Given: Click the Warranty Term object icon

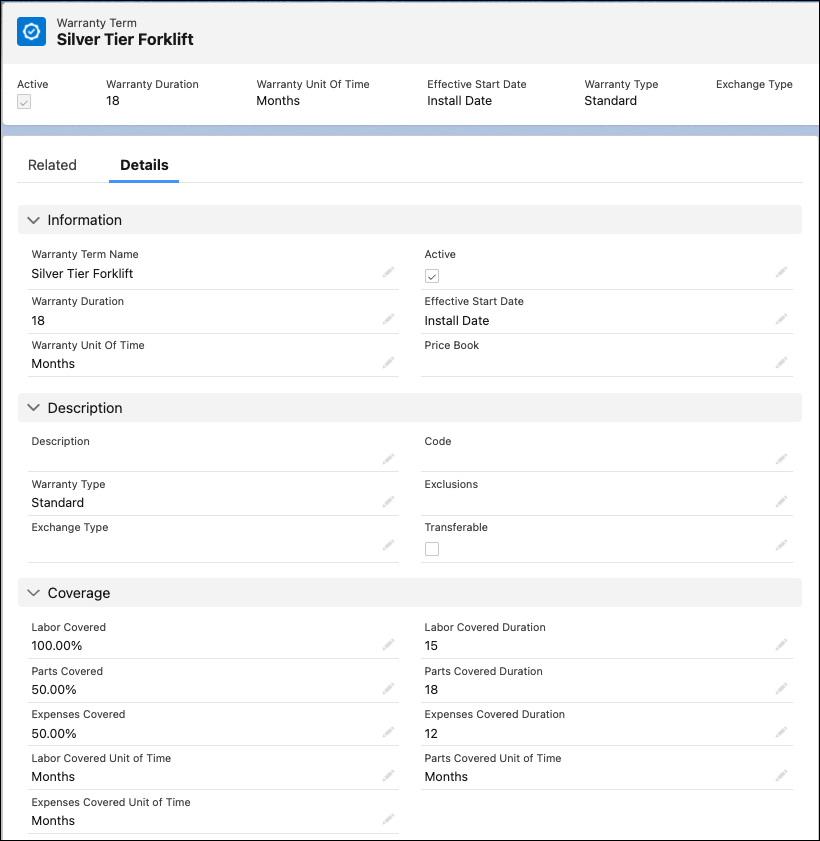Looking at the screenshot, I should click(31, 32).
